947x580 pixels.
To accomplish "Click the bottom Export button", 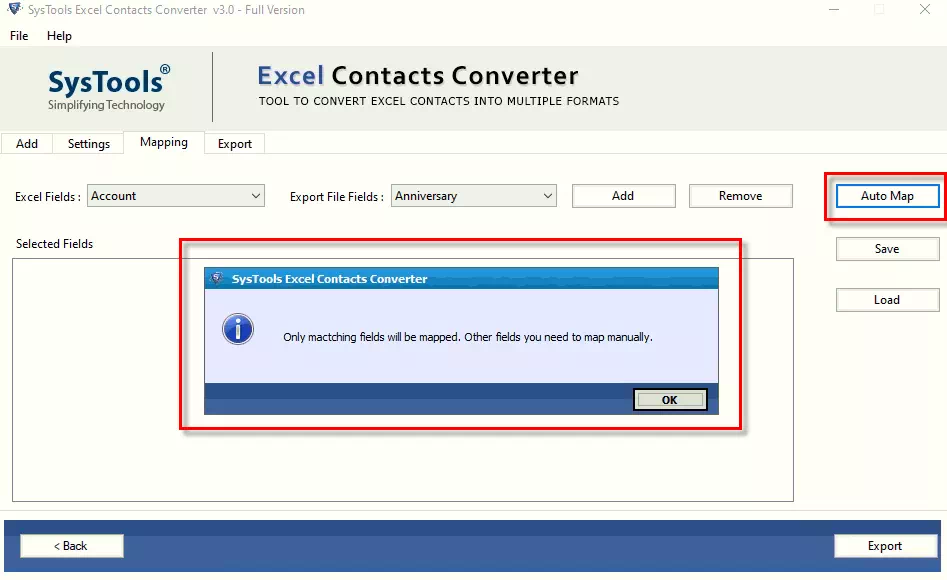I will [885, 546].
